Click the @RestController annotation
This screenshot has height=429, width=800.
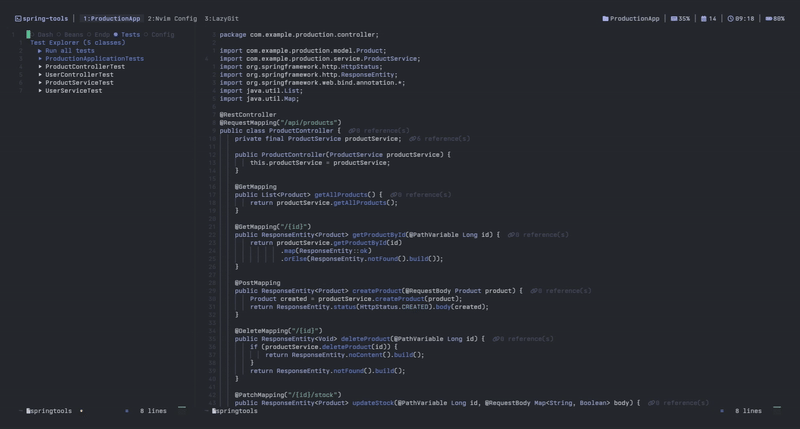click(x=248, y=115)
